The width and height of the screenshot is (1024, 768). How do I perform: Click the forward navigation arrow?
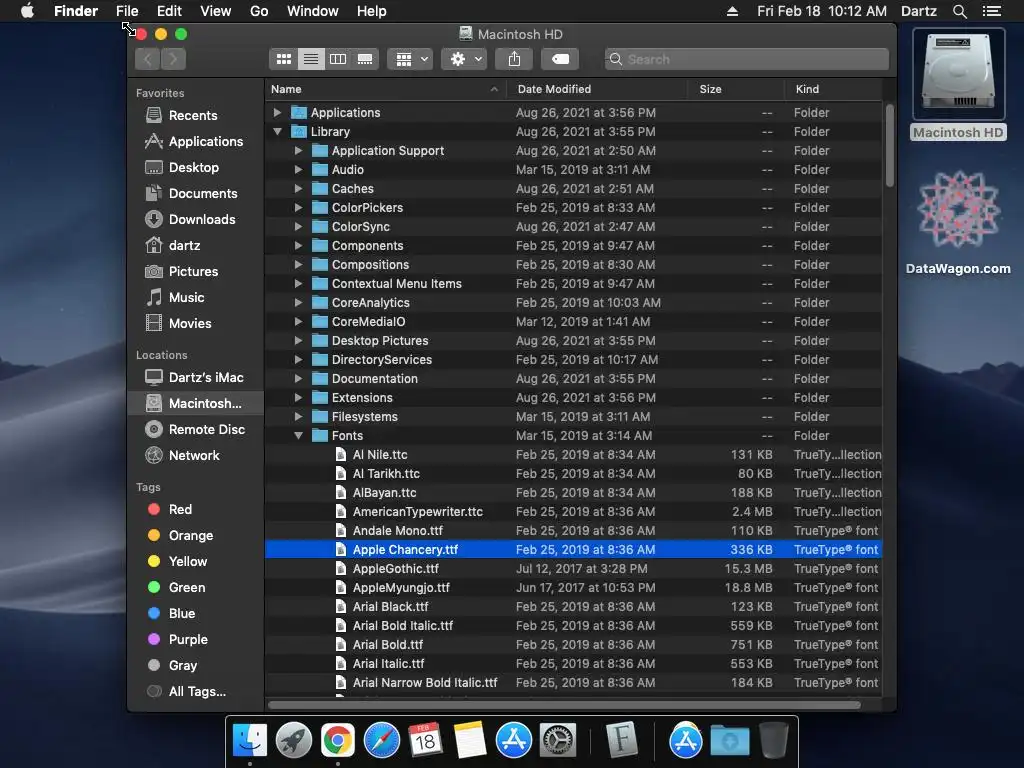(x=173, y=59)
